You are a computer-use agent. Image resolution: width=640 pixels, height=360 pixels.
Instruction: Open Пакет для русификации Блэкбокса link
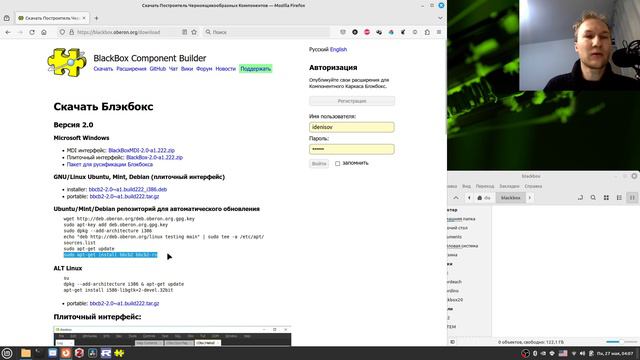110,164
